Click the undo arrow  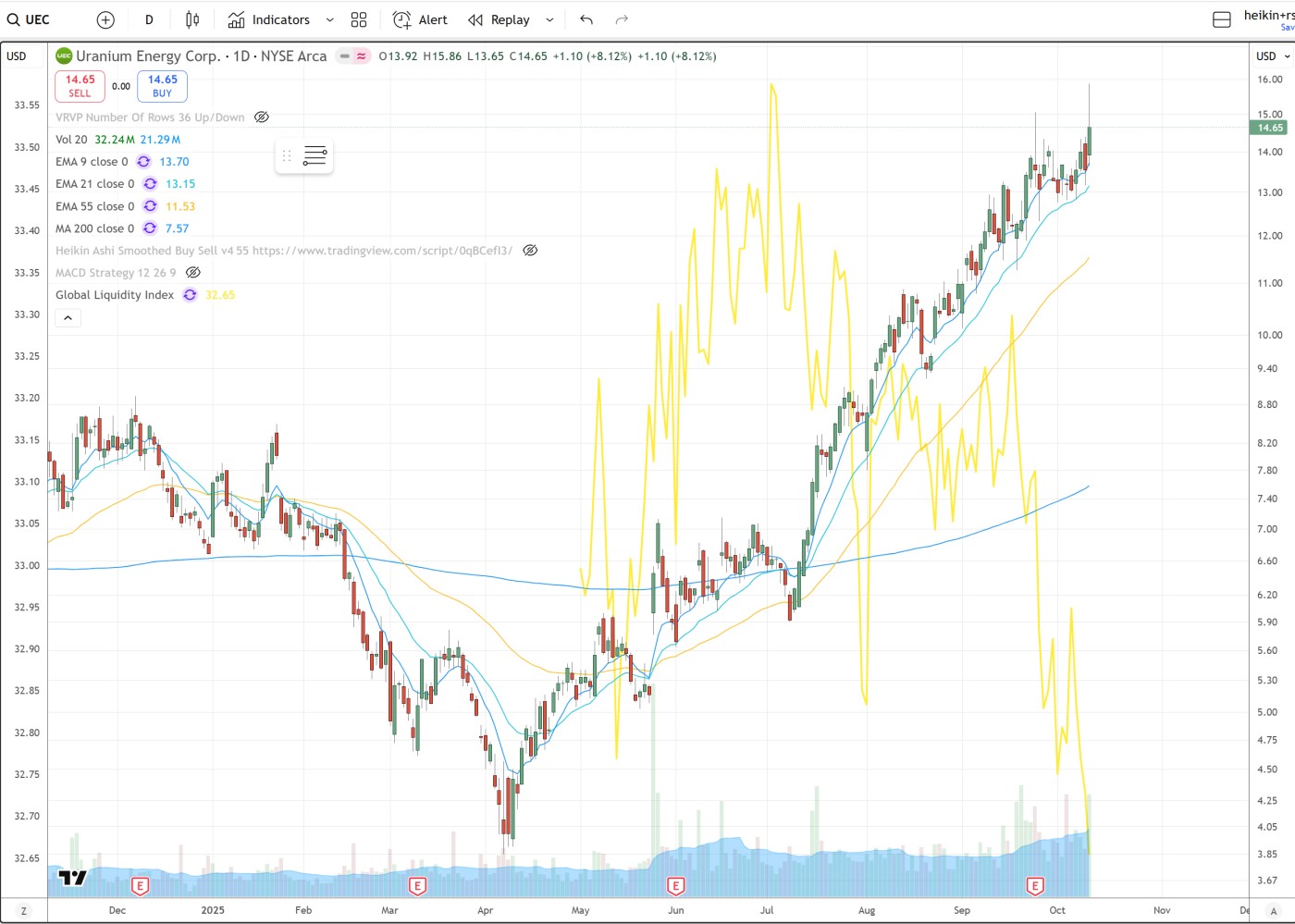(586, 19)
